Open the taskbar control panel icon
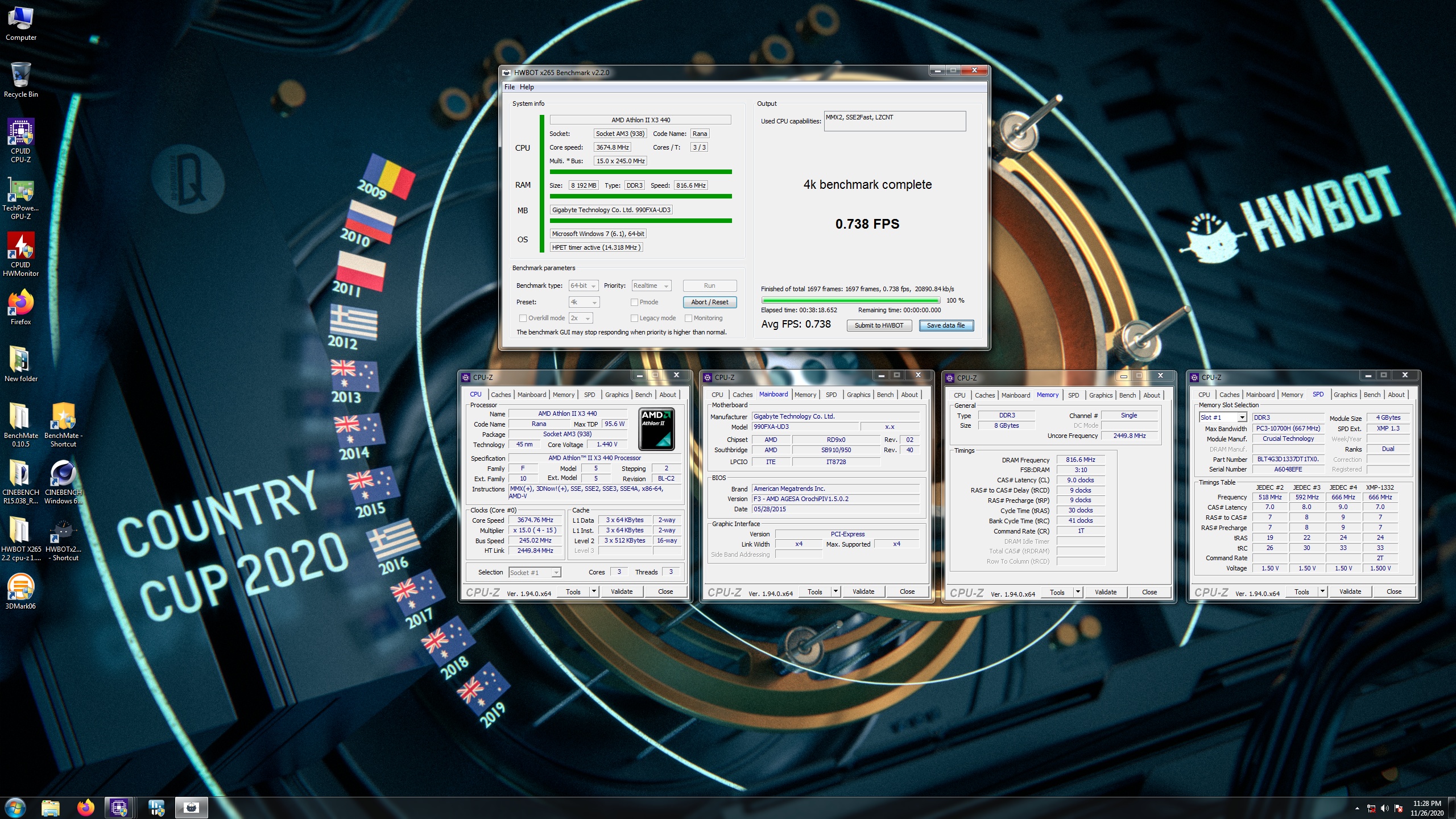This screenshot has width=1456, height=819. click(156, 808)
